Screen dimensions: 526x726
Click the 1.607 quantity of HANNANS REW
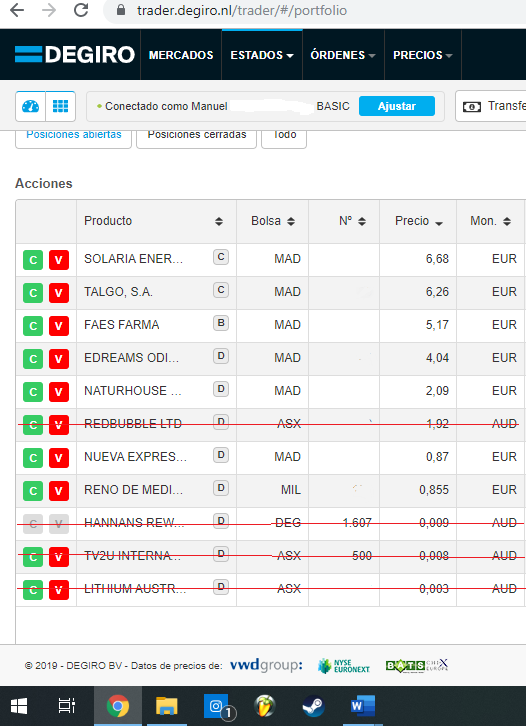pyautogui.click(x=357, y=523)
